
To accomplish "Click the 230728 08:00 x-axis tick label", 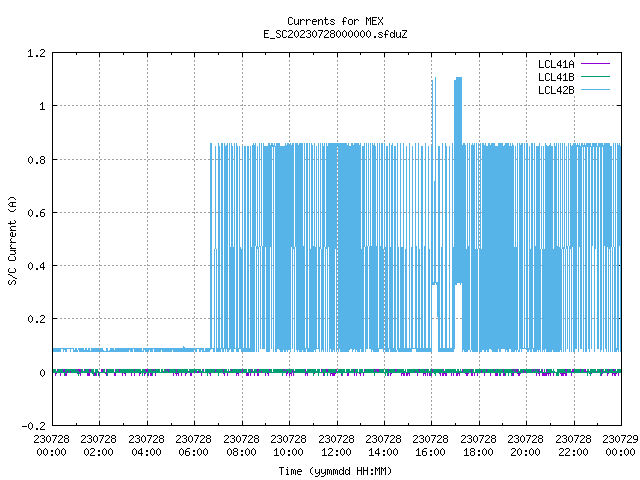I will click(241, 446).
